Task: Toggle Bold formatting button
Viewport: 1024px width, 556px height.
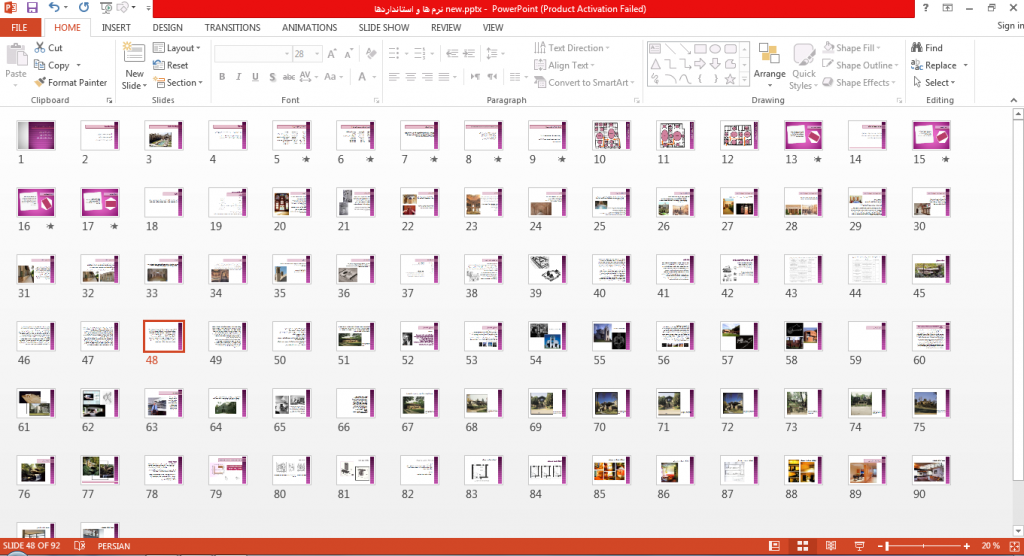Action: pos(222,76)
